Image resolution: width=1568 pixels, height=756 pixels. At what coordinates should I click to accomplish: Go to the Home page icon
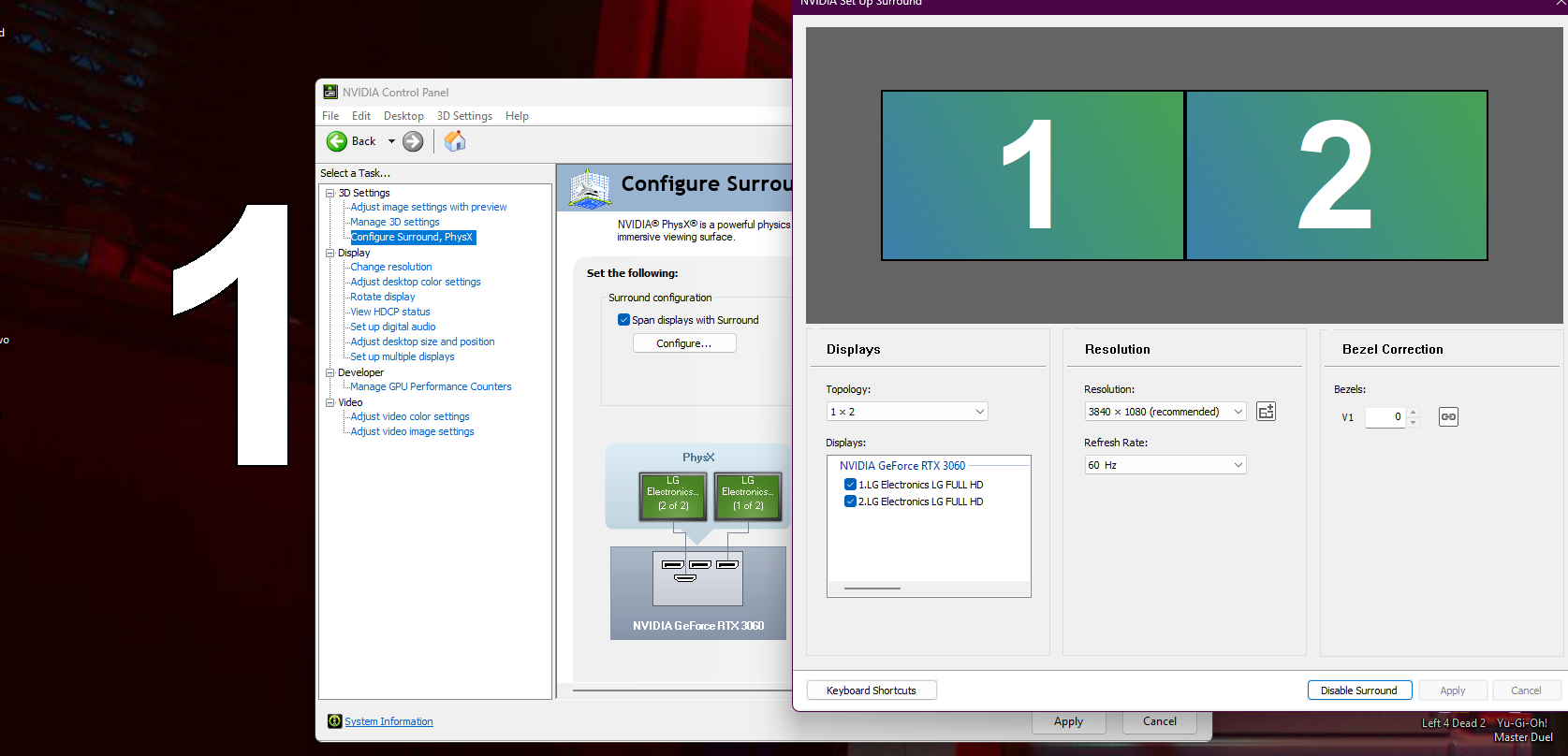tap(455, 141)
